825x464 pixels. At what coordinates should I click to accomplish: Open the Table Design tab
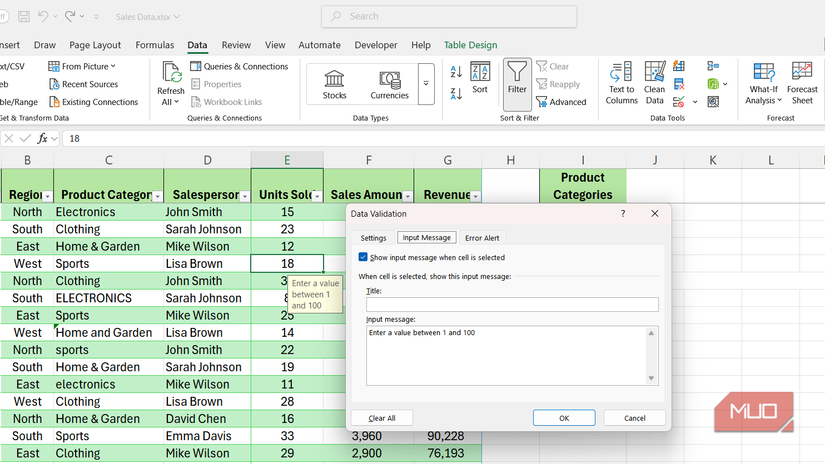pos(470,45)
